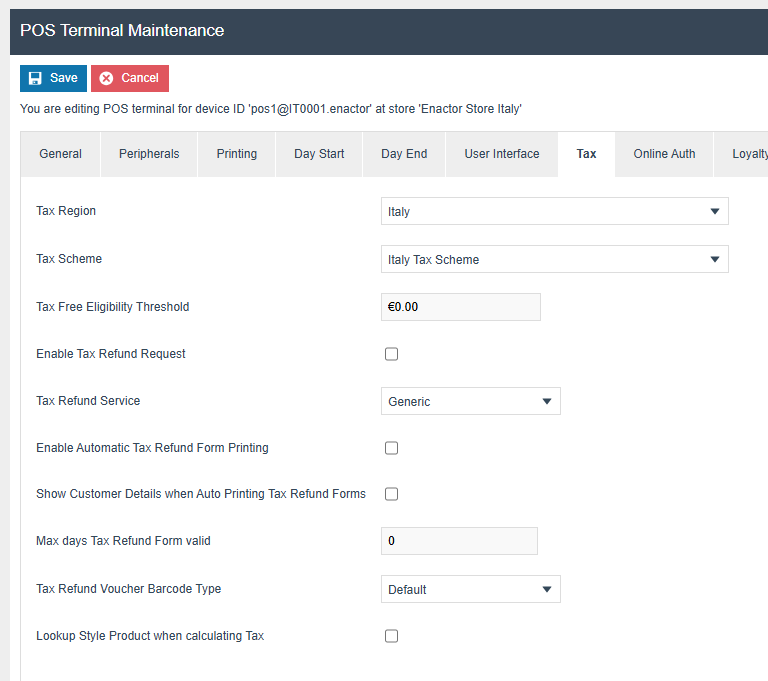Focus the Max days Tax Refund Form field
The image size is (768, 681).
point(460,541)
